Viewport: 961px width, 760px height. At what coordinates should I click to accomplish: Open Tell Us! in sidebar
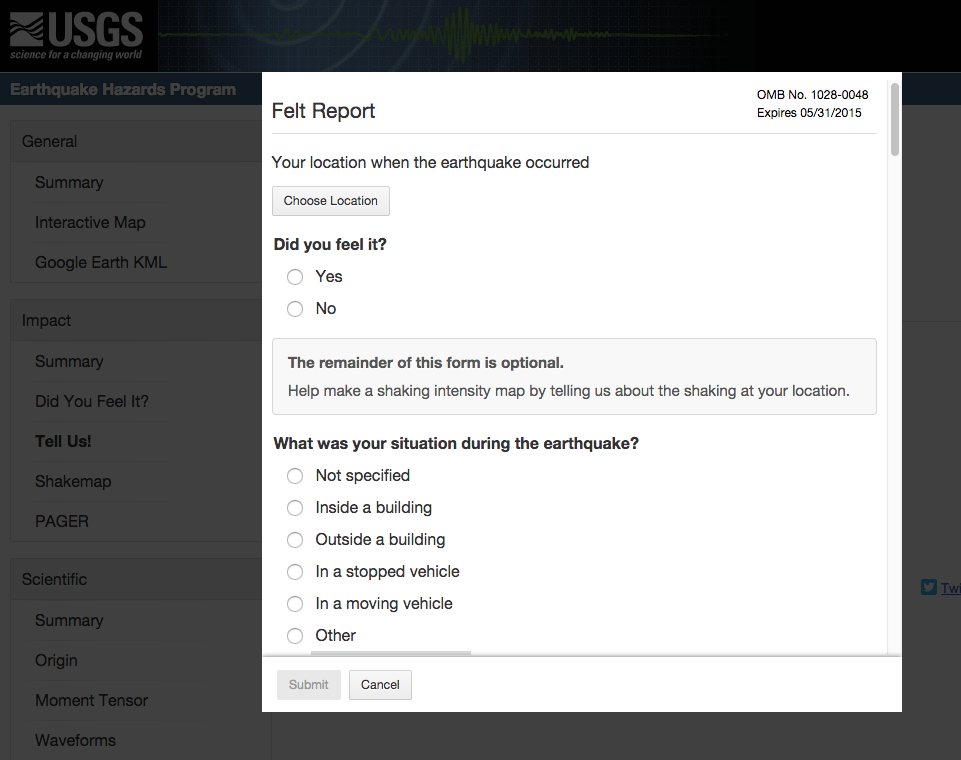63,441
